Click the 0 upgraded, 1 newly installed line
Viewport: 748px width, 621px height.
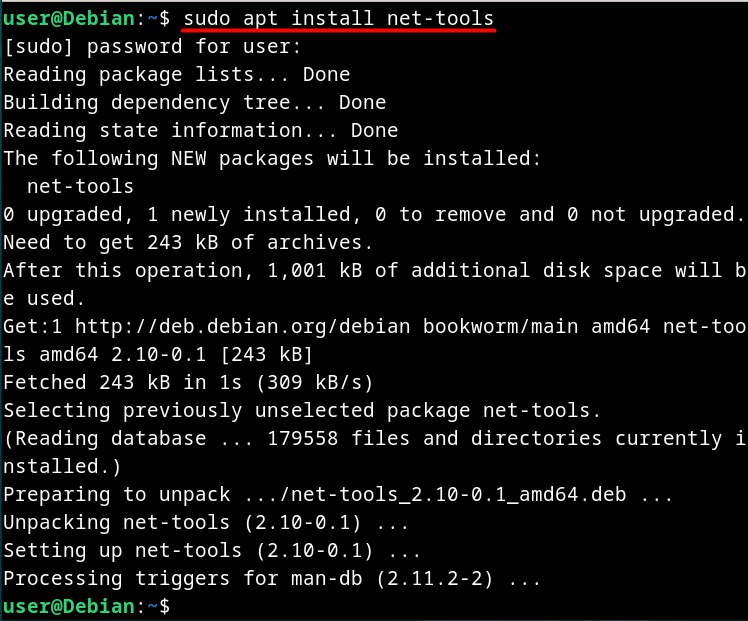[375, 215]
